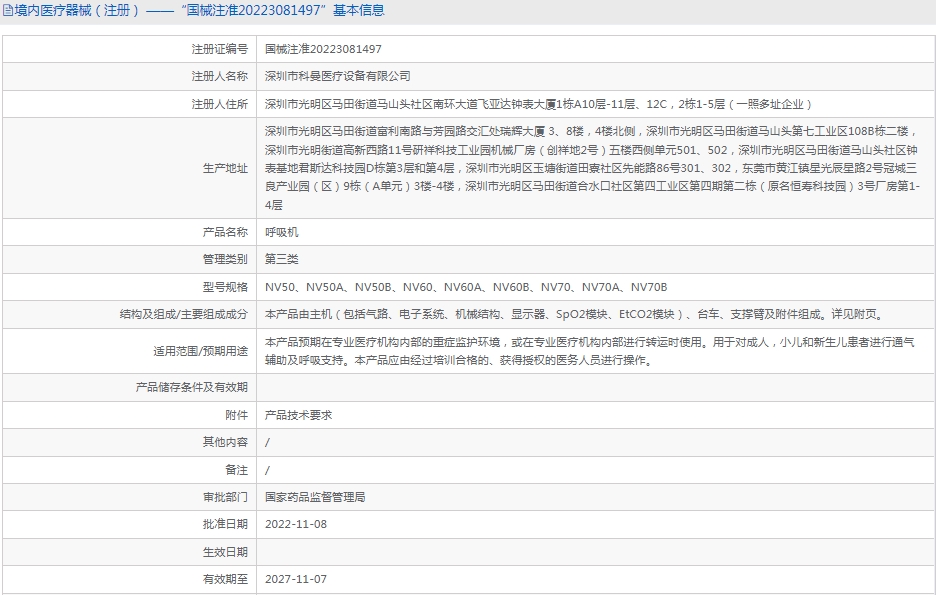936x595 pixels.
Task: Select the model list starting with NV50
Action: pyautogui.click(x=466, y=287)
